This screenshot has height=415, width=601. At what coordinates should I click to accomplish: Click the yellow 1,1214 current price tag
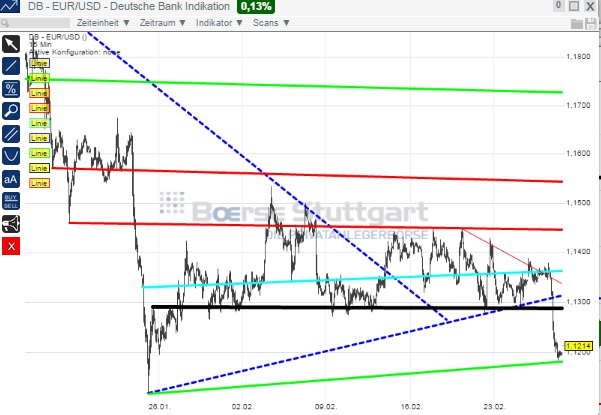tap(578, 346)
